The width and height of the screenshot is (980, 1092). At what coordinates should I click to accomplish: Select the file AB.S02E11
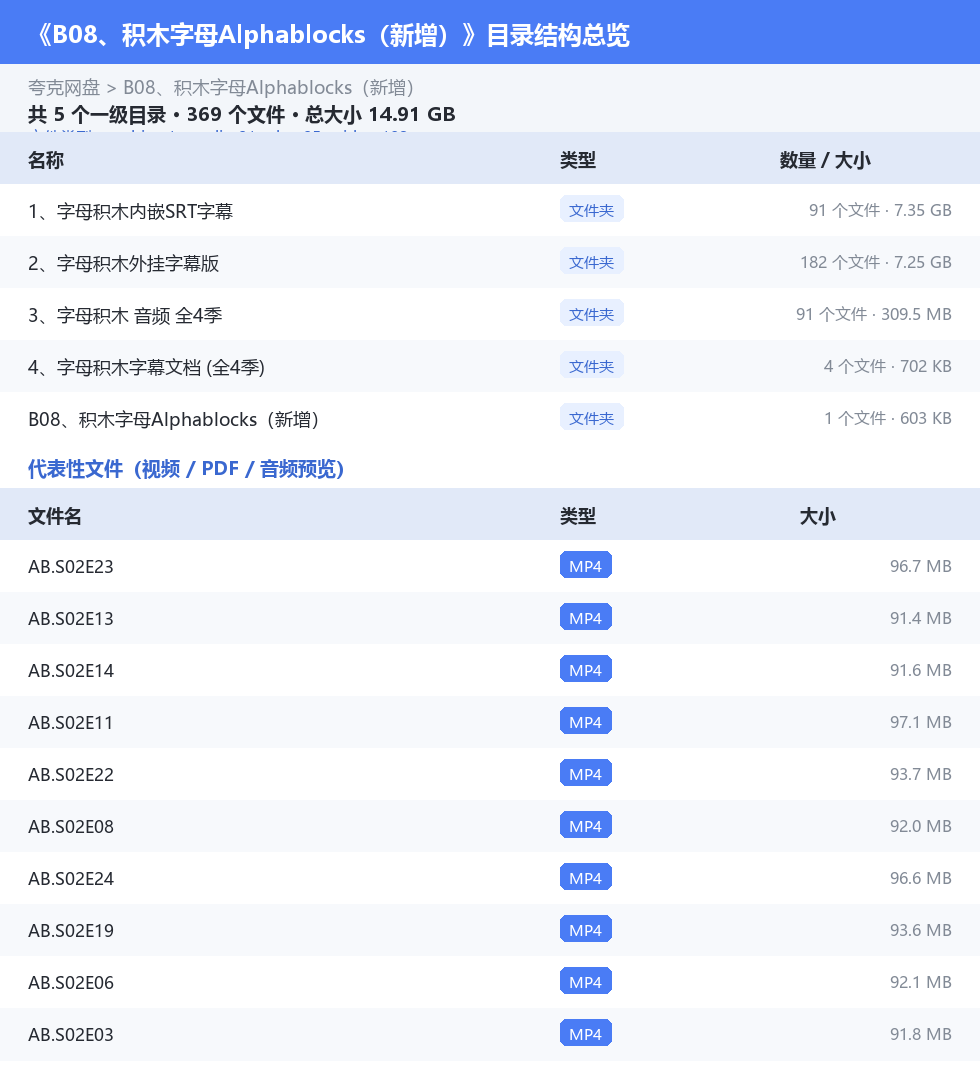click(71, 722)
